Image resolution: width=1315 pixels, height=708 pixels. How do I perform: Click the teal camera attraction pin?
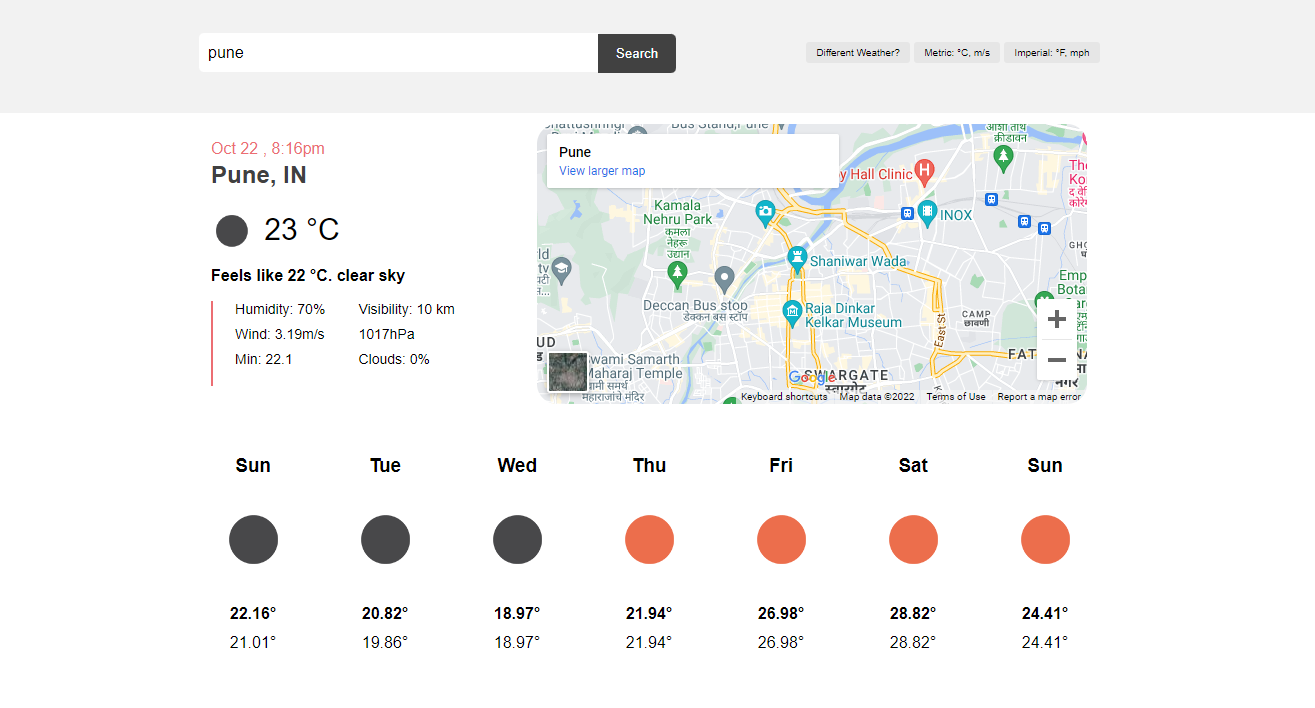pyautogui.click(x=765, y=211)
